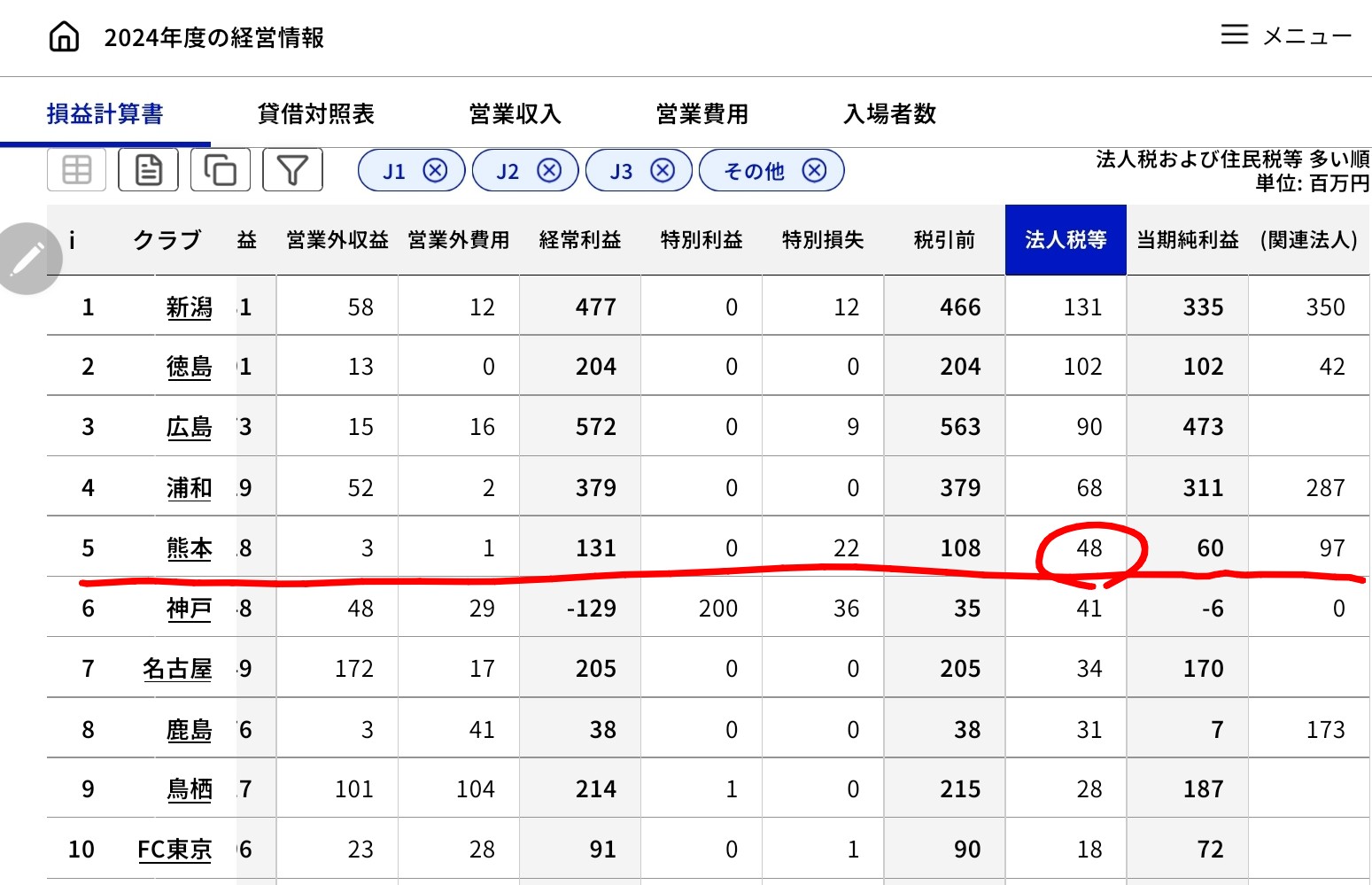Sort by 当期純利益 column header

(x=1187, y=240)
